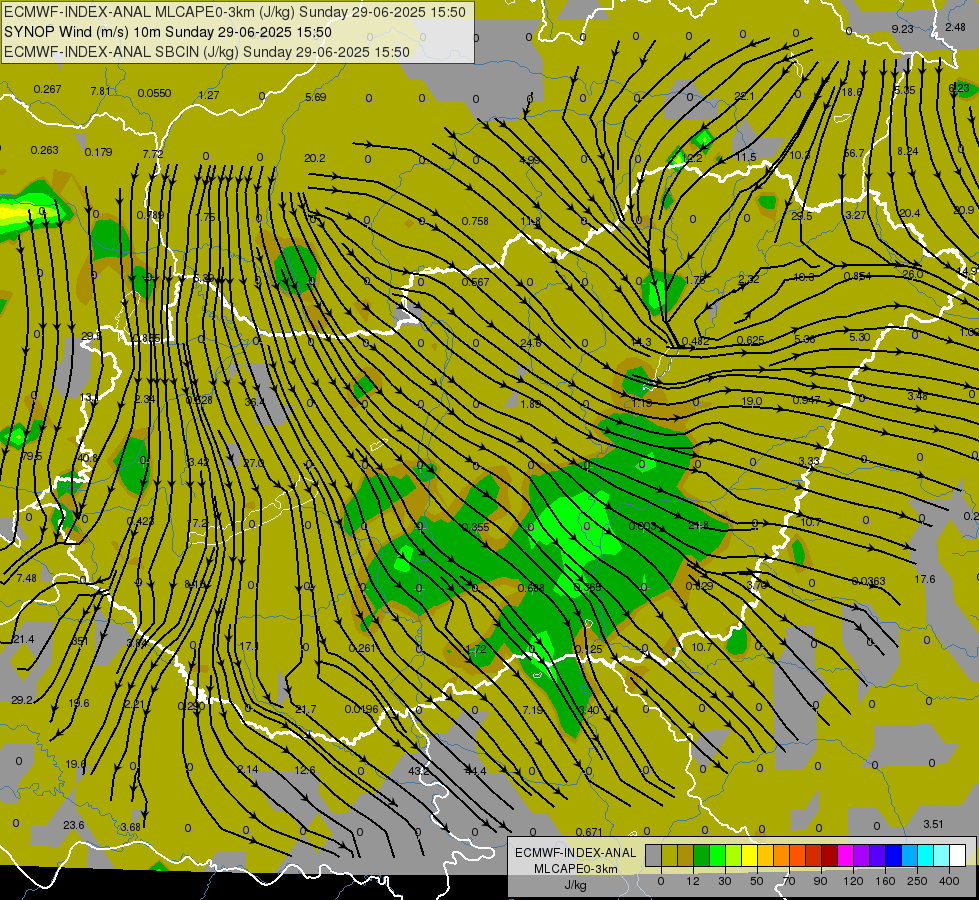Click the map value 44.4
The width and height of the screenshot is (979, 900).
[x=475, y=771]
